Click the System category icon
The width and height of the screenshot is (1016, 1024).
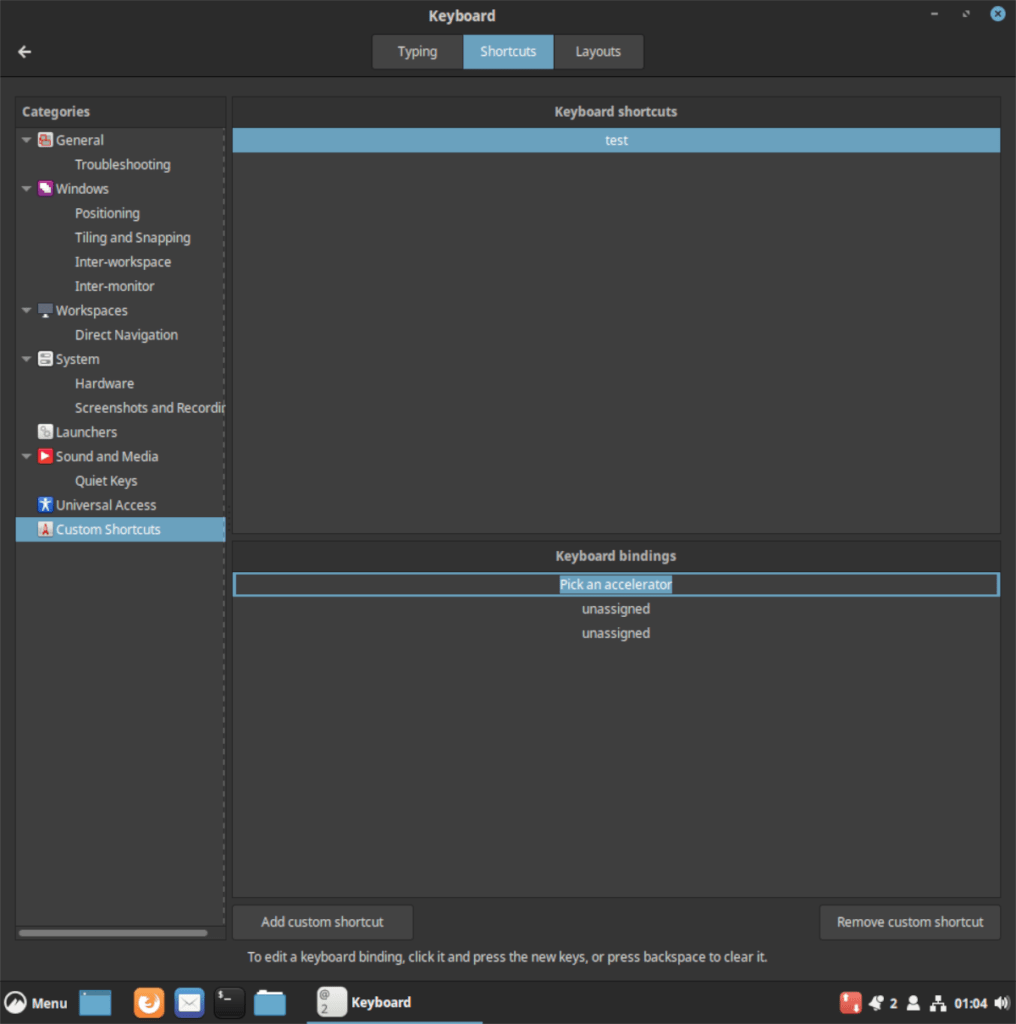(44, 359)
